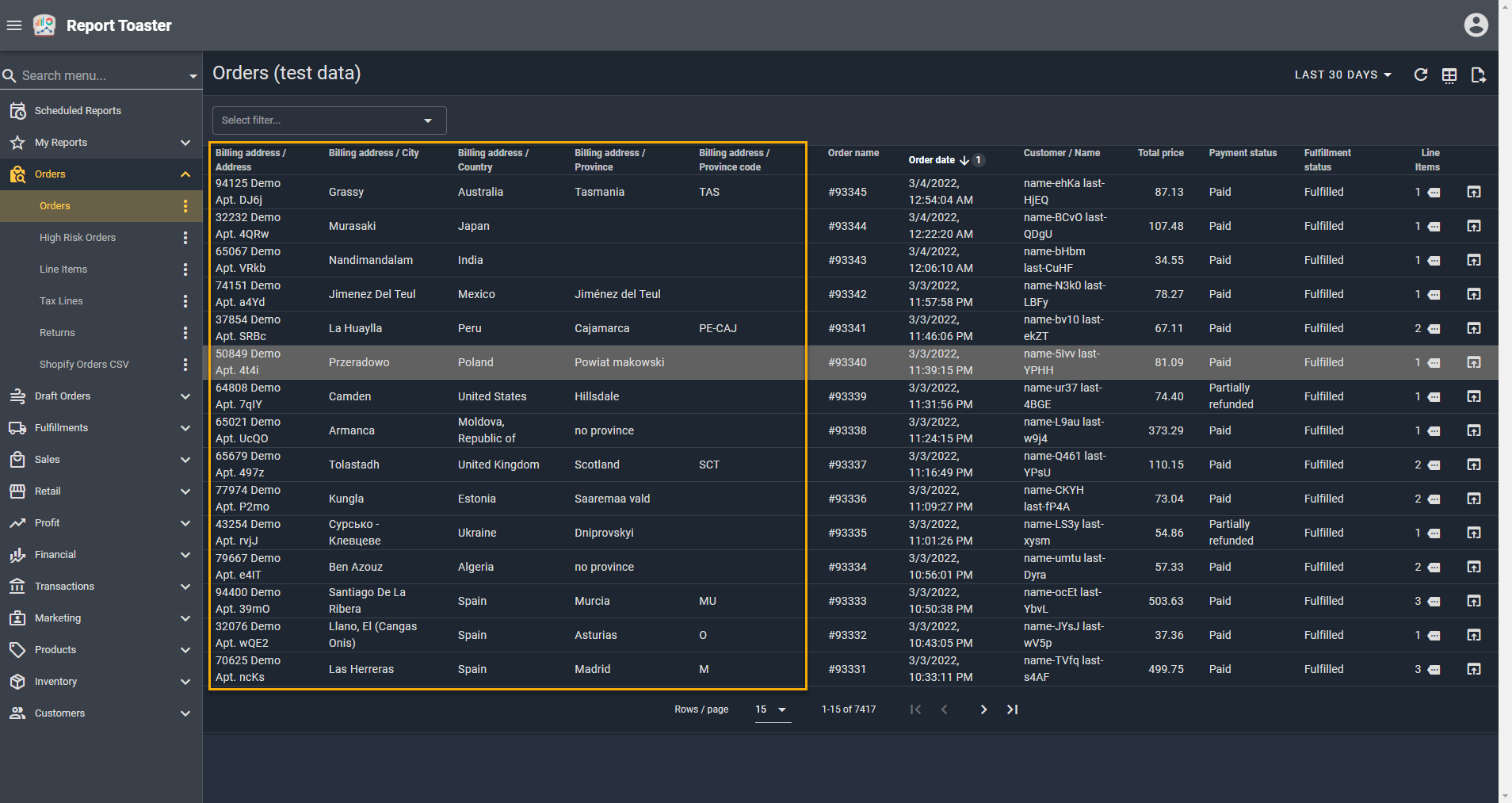Jump to the last page of results
Screen dimensions: 1512x803
[x=1012, y=709]
